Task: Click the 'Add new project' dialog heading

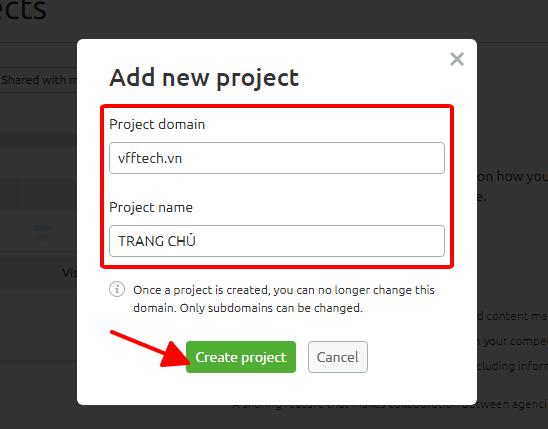Action: coord(204,78)
